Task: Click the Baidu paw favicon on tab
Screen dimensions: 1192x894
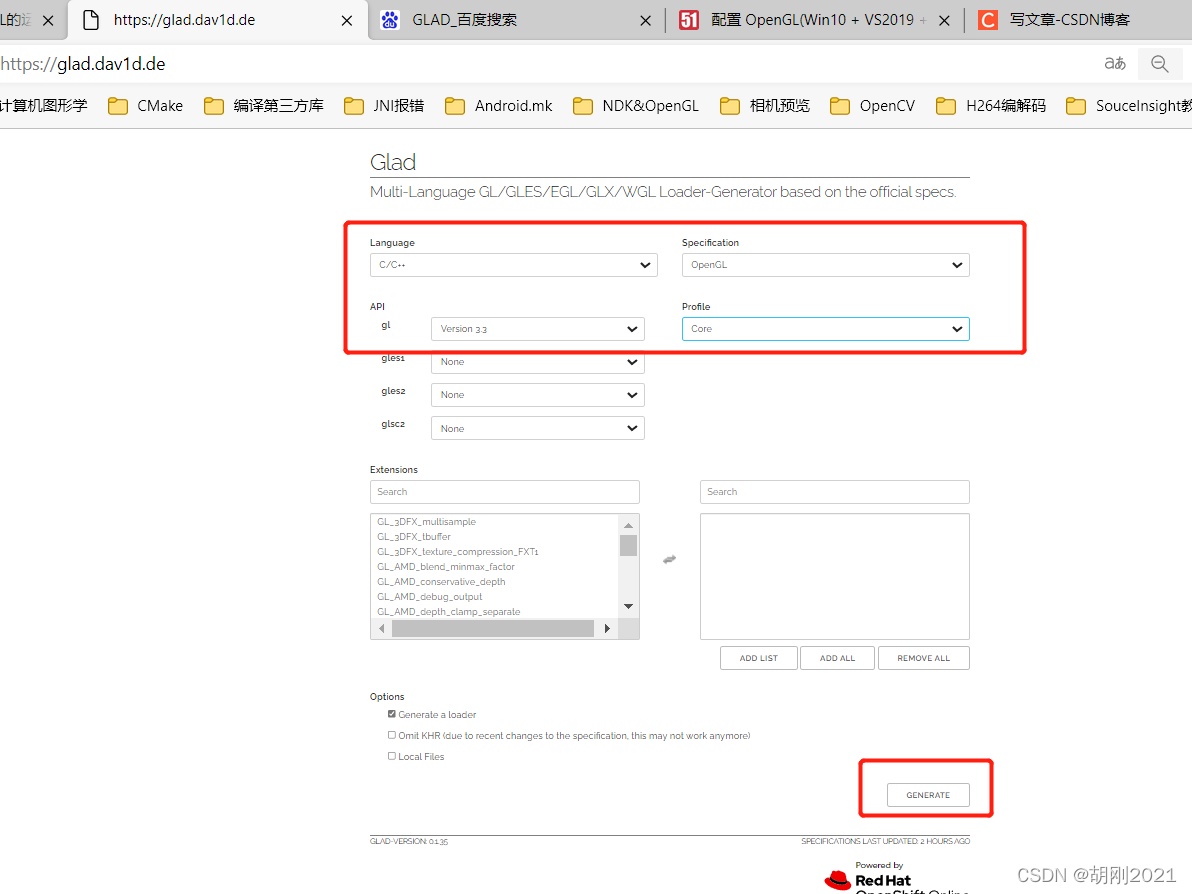Action: [390, 21]
